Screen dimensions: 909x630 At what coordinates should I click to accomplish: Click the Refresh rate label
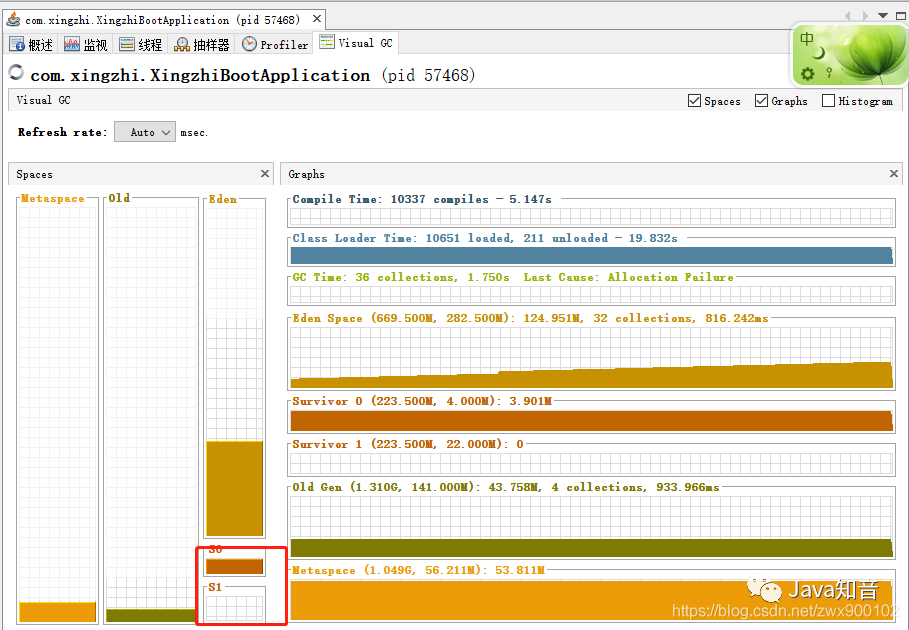click(62, 132)
